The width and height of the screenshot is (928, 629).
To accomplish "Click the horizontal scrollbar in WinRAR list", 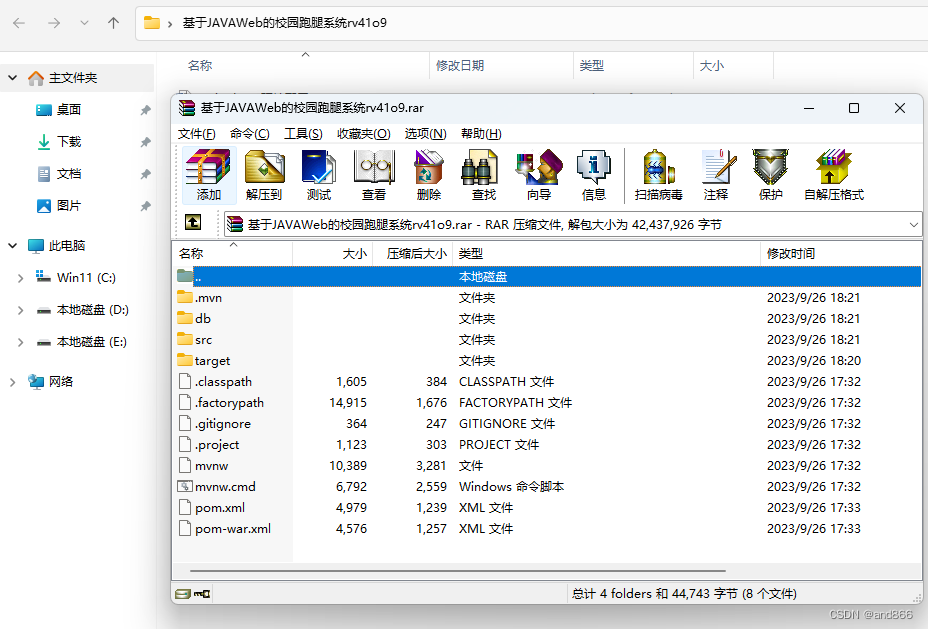I will click(457, 571).
